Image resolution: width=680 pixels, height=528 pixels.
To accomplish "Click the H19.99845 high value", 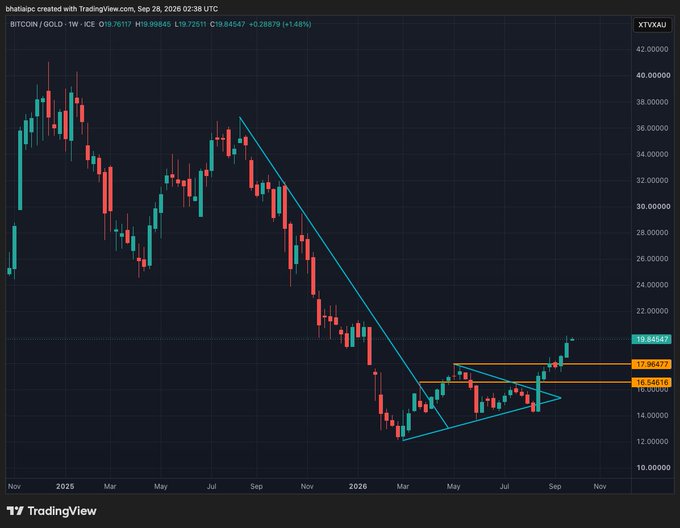I will [x=153, y=24].
